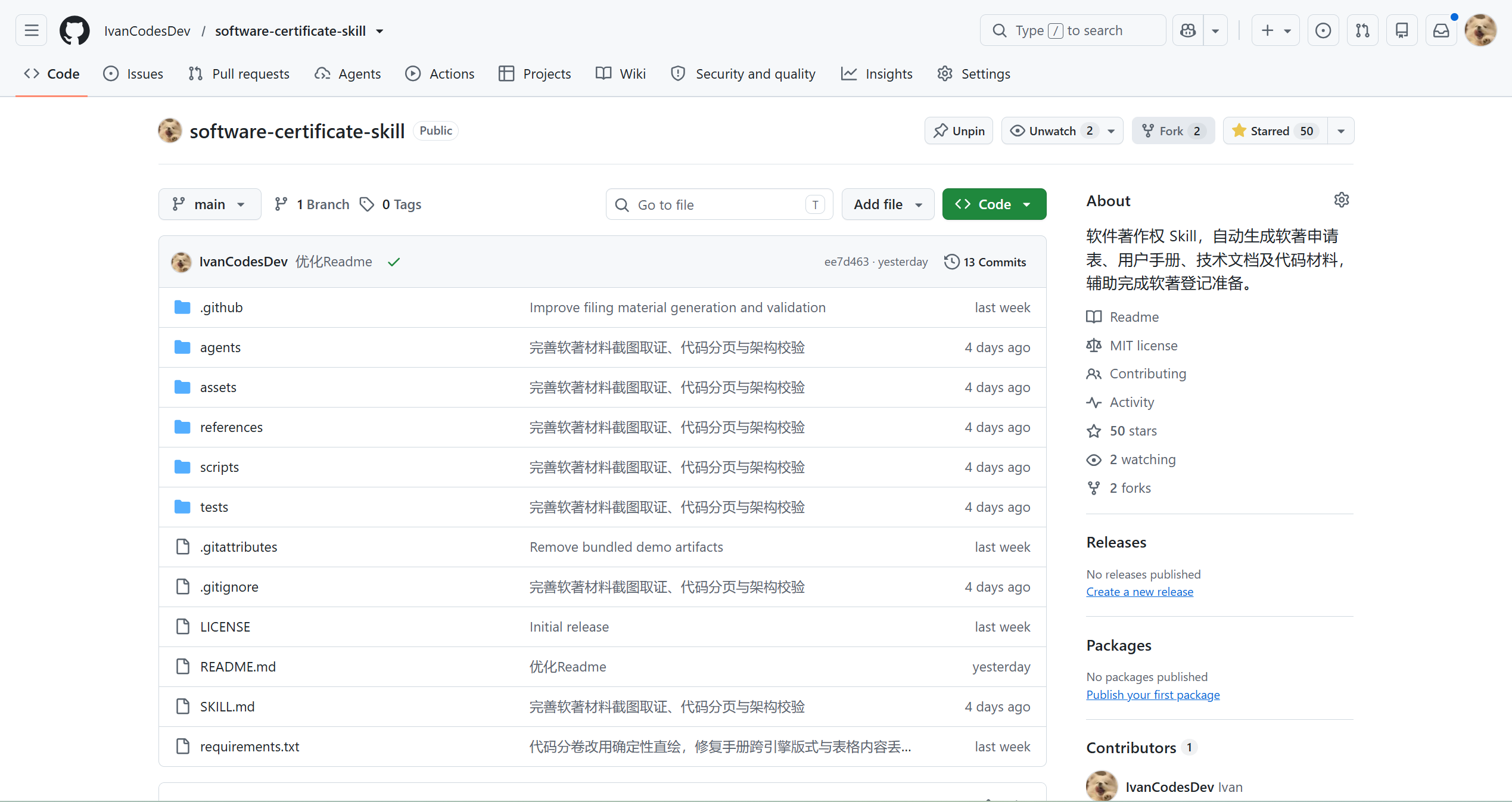This screenshot has height=802, width=1512.
Task: Open the 1 Branch link
Action: (x=312, y=204)
